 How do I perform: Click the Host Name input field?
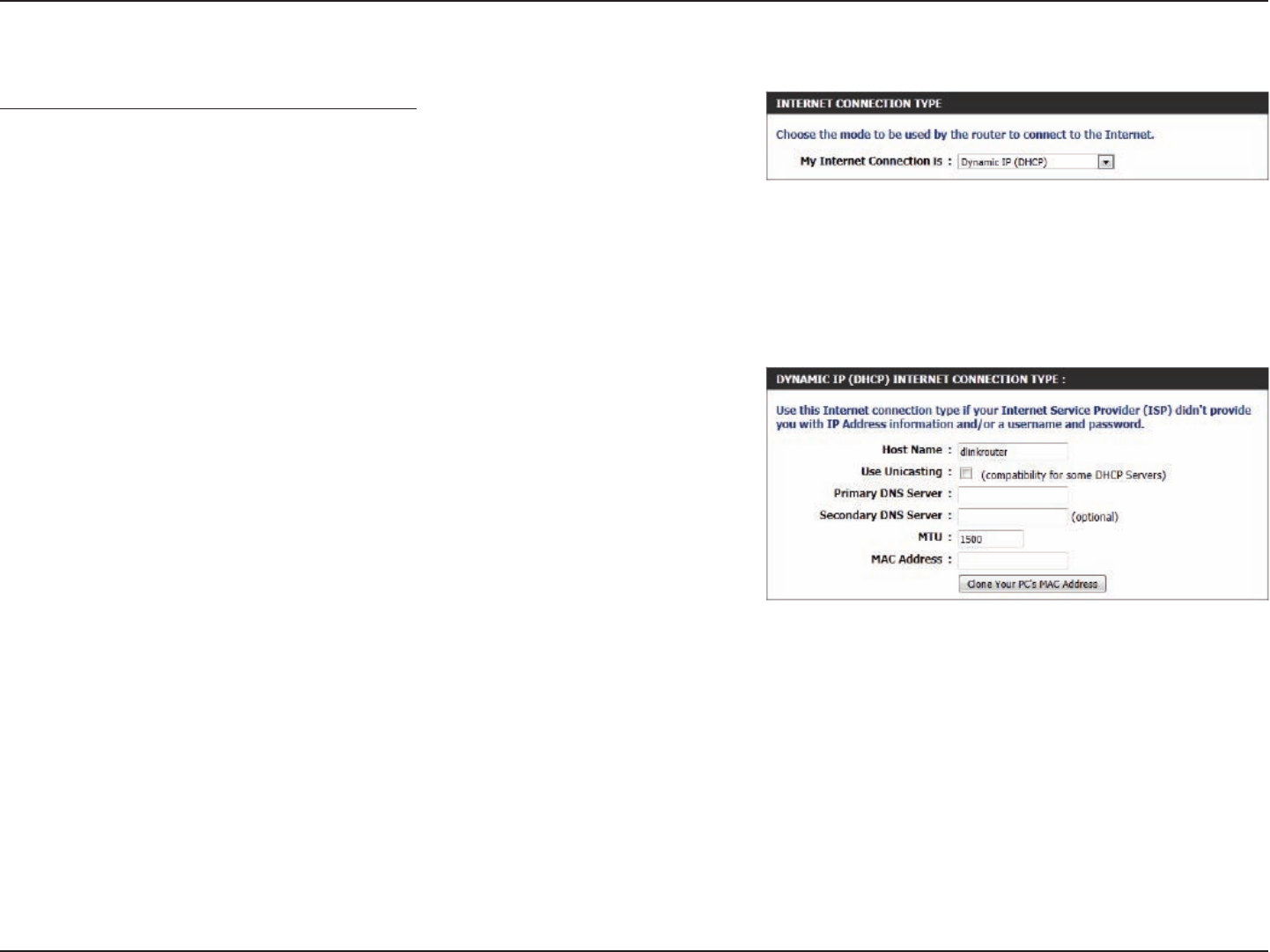(x=1012, y=452)
